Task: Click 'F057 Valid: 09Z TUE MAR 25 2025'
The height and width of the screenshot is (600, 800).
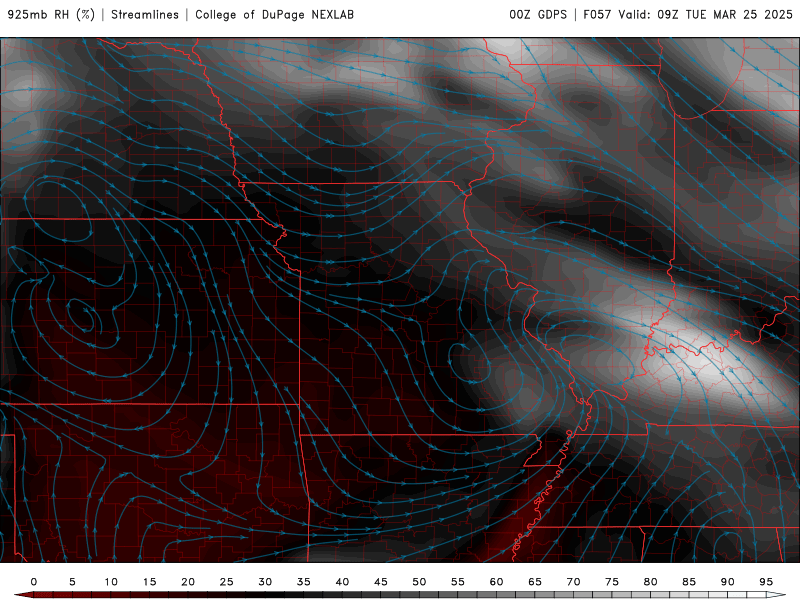Action: [688, 15]
